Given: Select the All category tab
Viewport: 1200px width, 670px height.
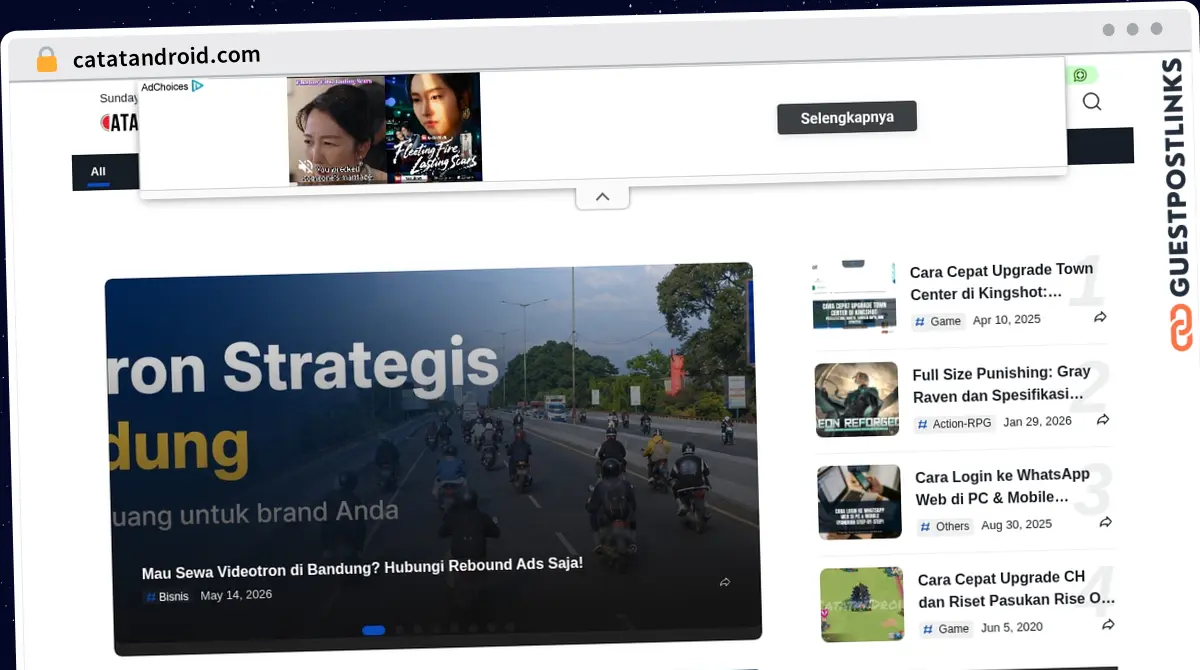Looking at the screenshot, I should [x=98, y=172].
